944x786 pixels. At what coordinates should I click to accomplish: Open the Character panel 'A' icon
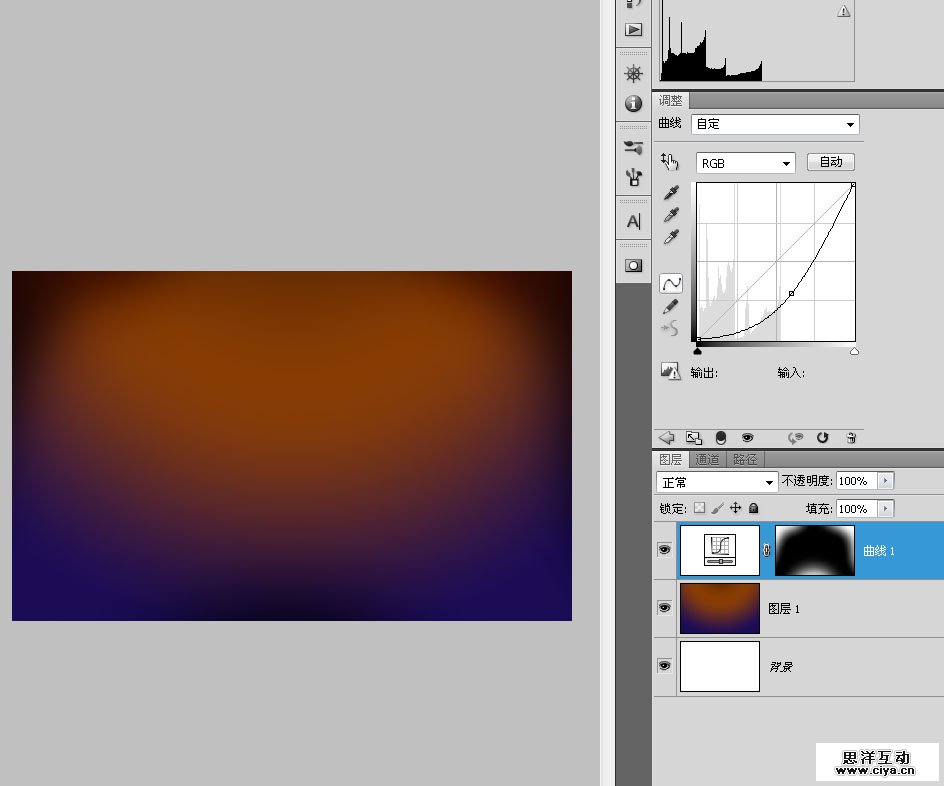point(633,221)
